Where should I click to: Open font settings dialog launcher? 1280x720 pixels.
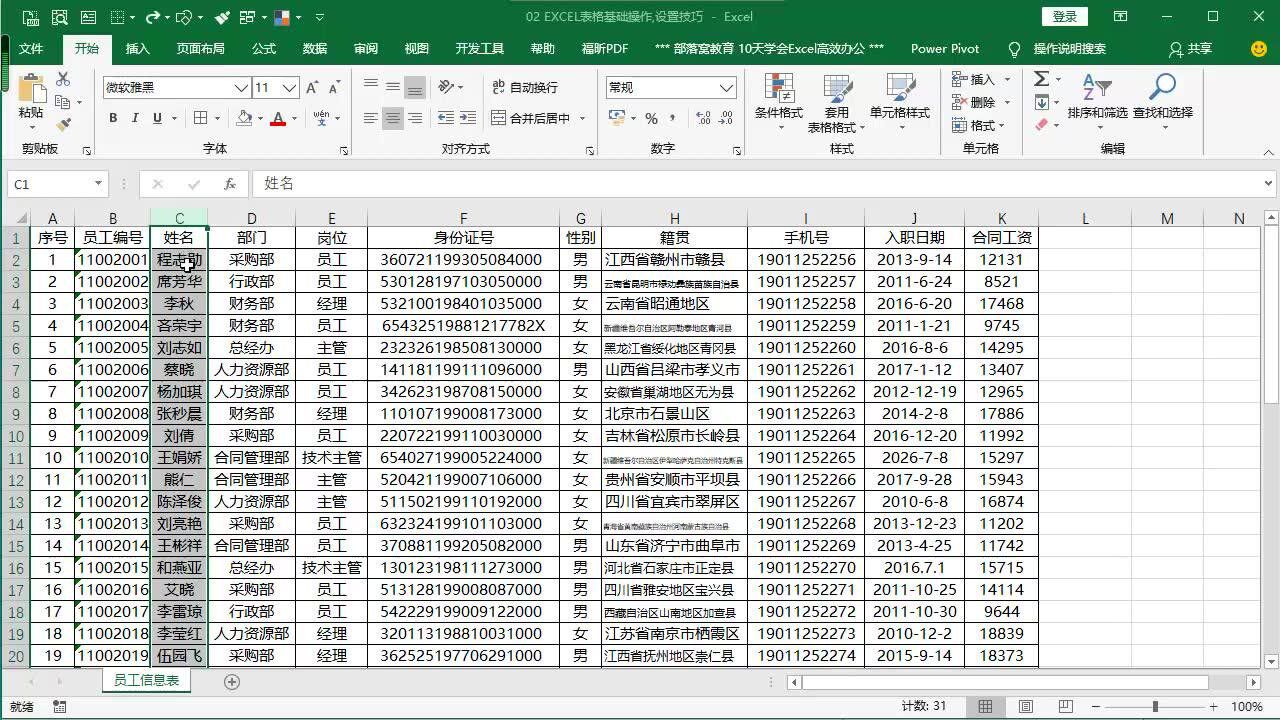point(343,150)
